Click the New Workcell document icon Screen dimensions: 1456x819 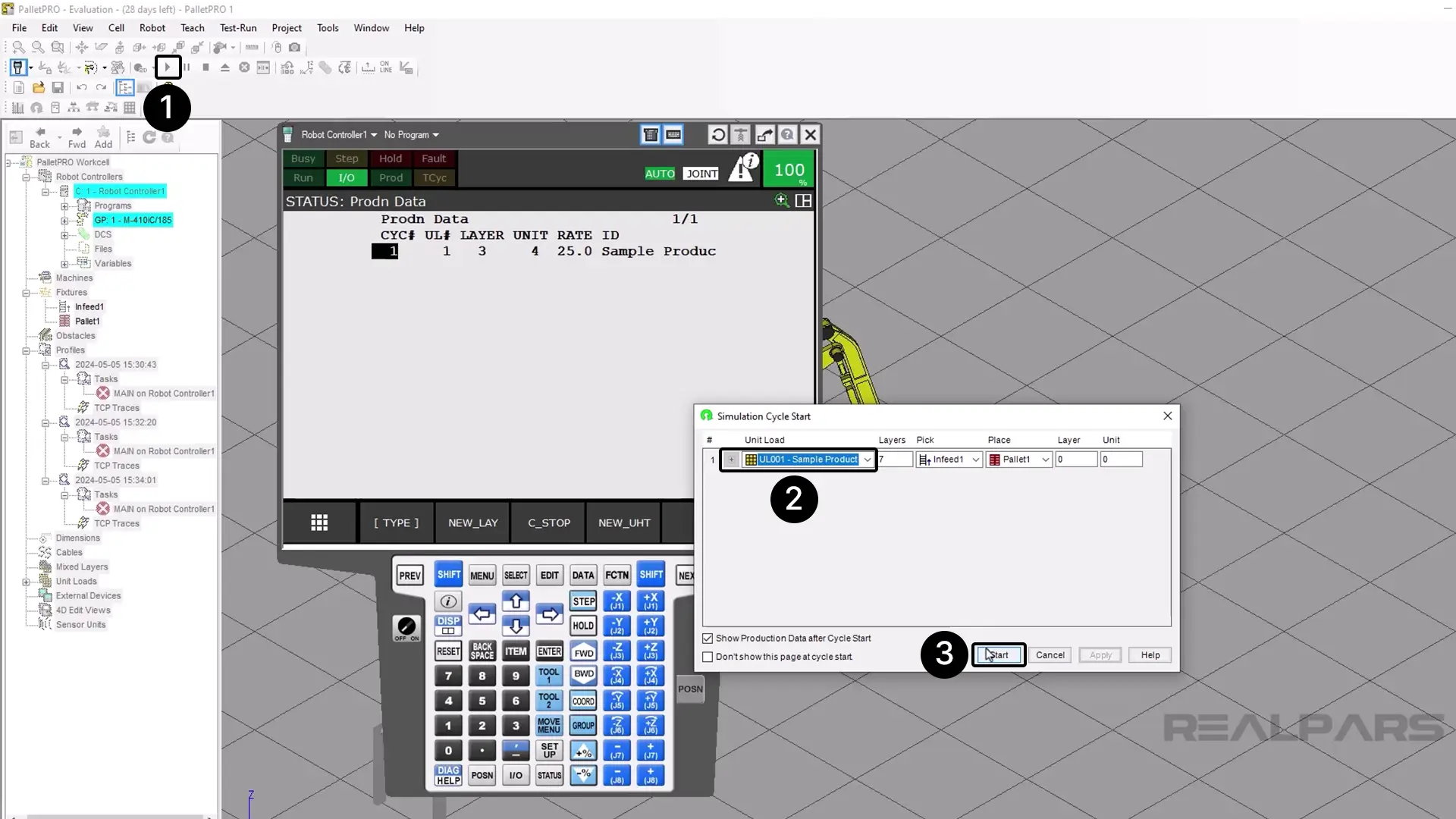pyautogui.click(x=18, y=88)
